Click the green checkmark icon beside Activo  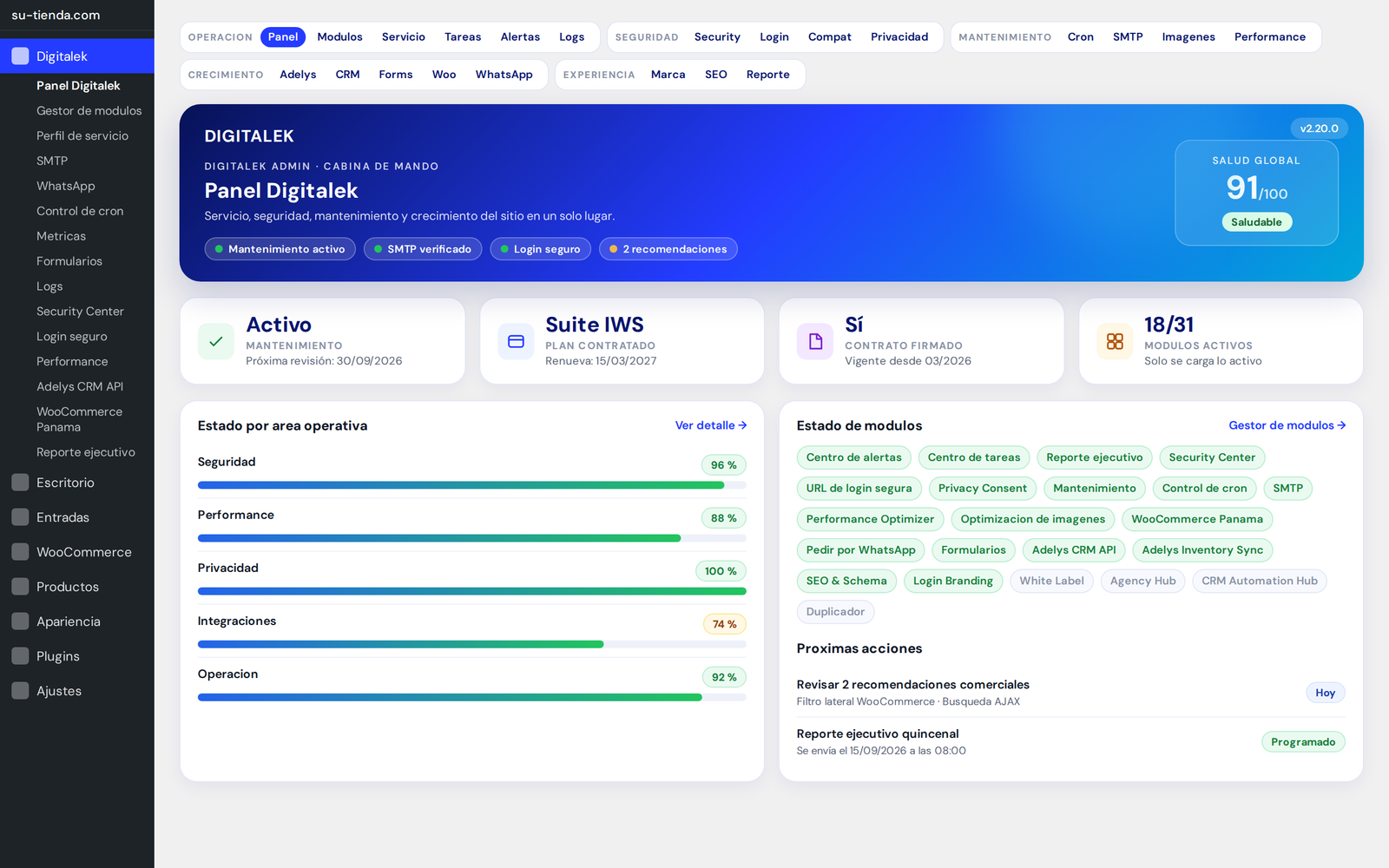(216, 341)
